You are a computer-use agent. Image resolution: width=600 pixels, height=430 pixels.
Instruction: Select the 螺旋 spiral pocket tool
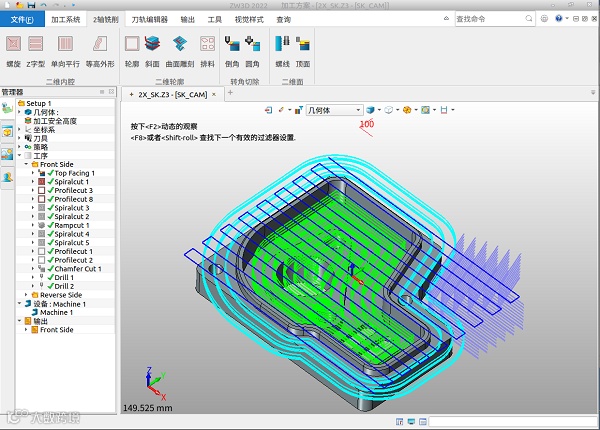[13, 51]
